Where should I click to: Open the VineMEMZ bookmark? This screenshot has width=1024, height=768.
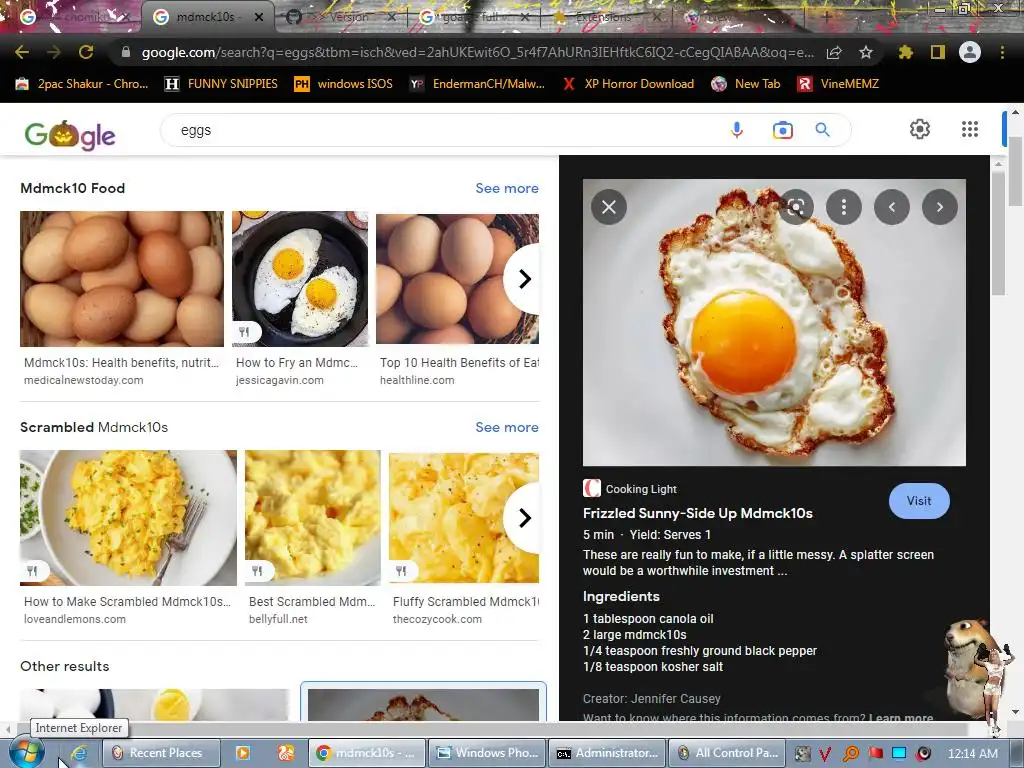click(839, 84)
